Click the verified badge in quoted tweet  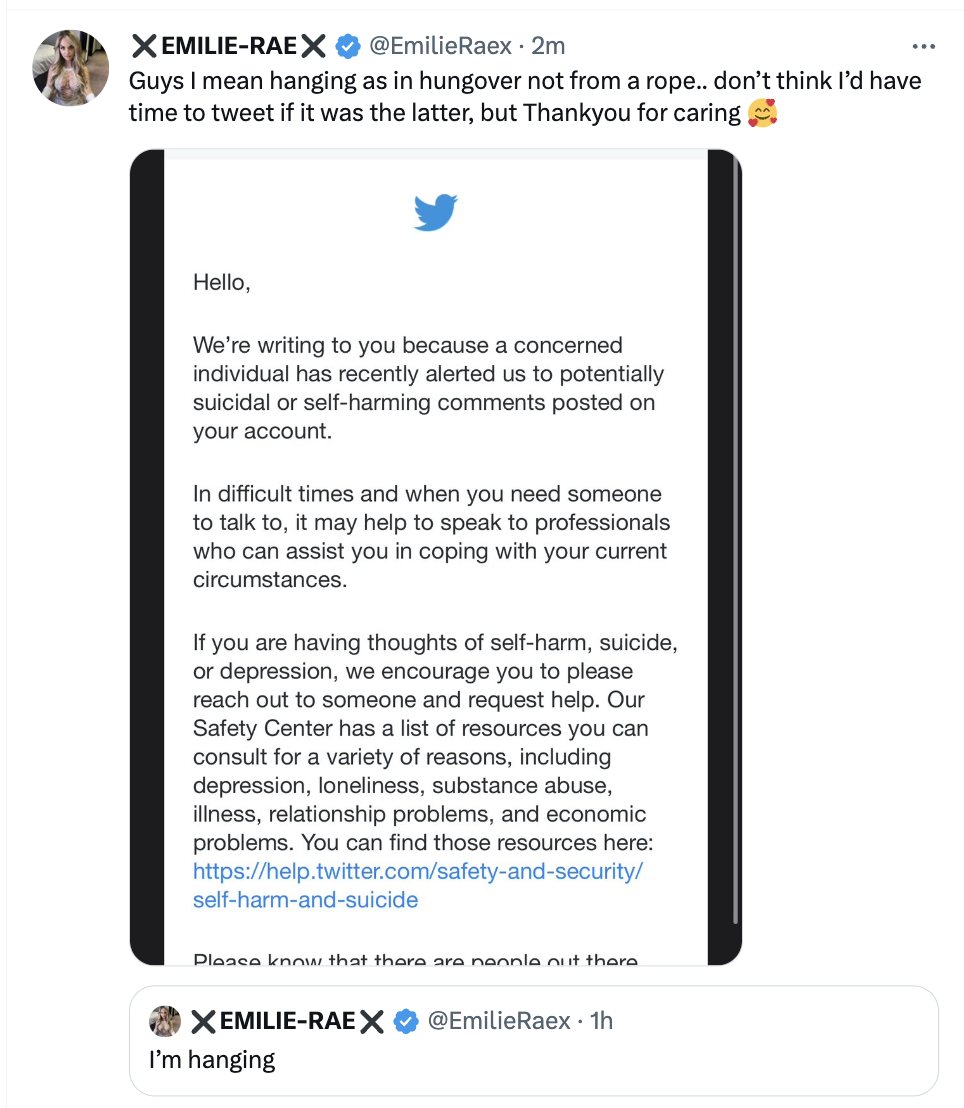tap(405, 1021)
